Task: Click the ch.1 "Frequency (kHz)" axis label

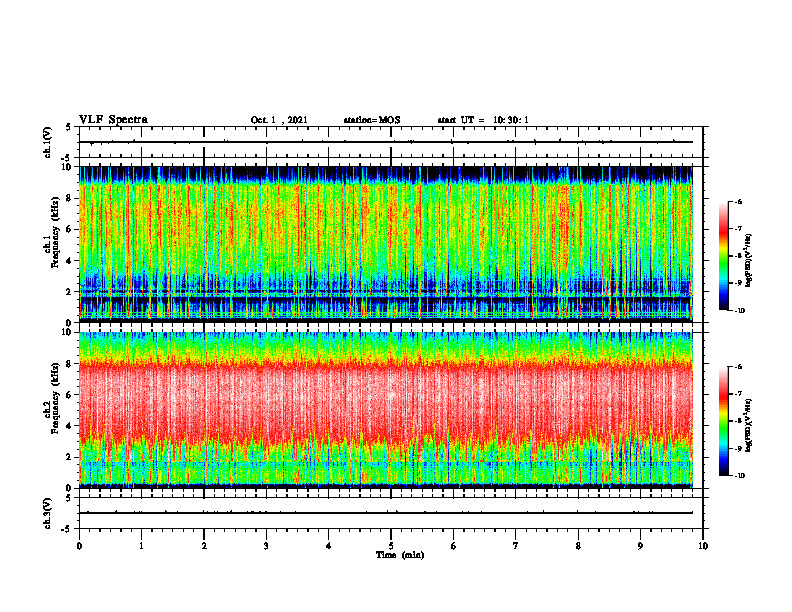Action: point(55,232)
